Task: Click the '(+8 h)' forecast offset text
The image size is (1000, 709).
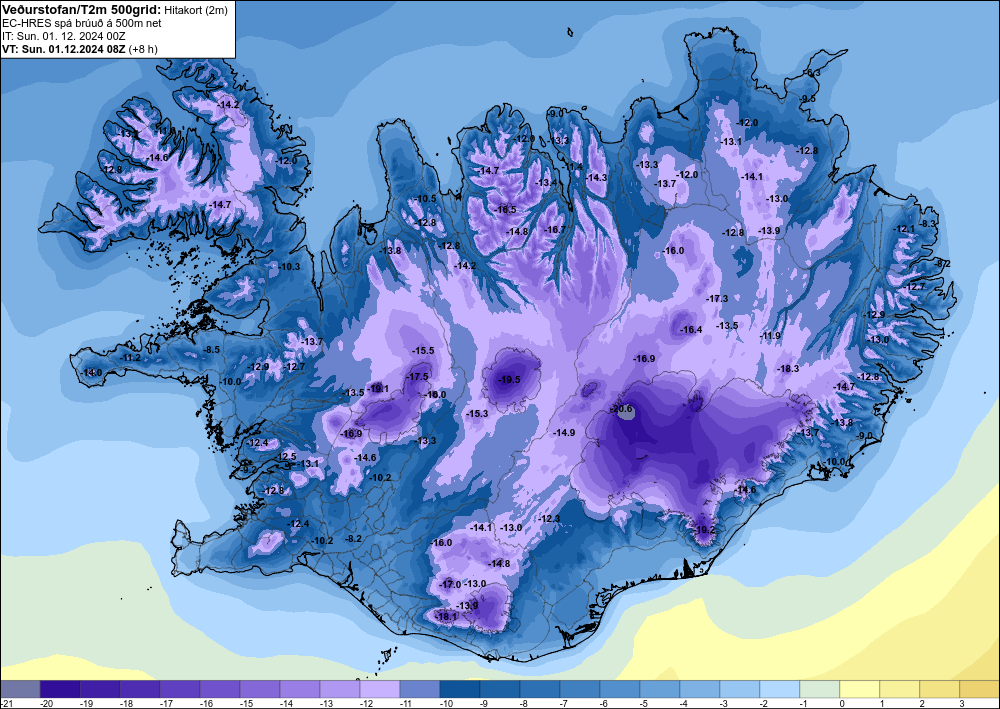Action: pos(143,49)
